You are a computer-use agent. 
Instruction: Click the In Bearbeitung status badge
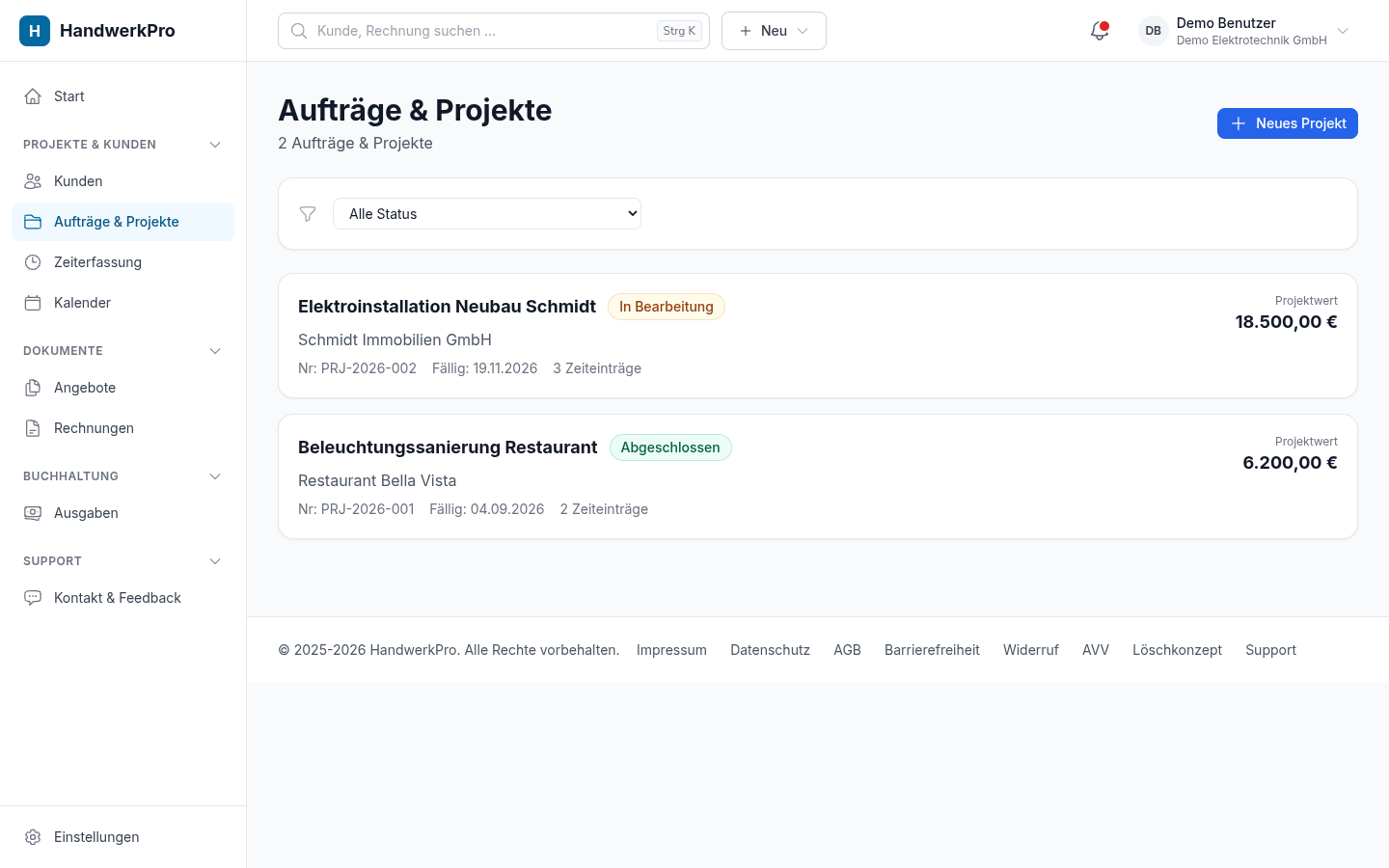point(667,307)
